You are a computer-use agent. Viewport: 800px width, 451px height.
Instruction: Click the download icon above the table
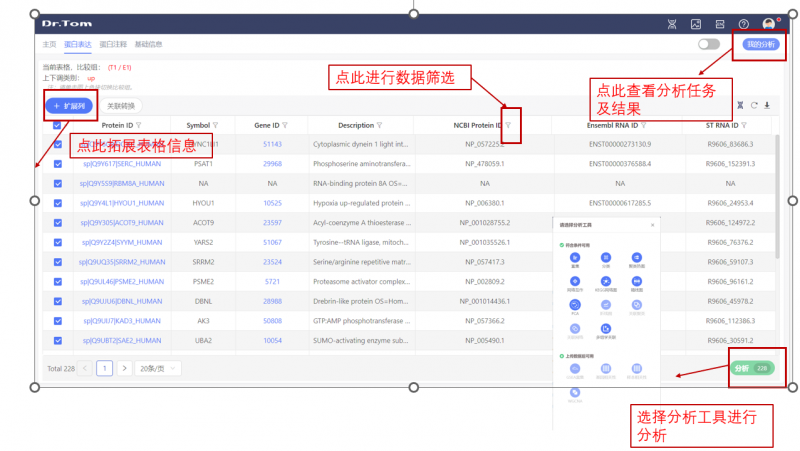click(x=766, y=104)
